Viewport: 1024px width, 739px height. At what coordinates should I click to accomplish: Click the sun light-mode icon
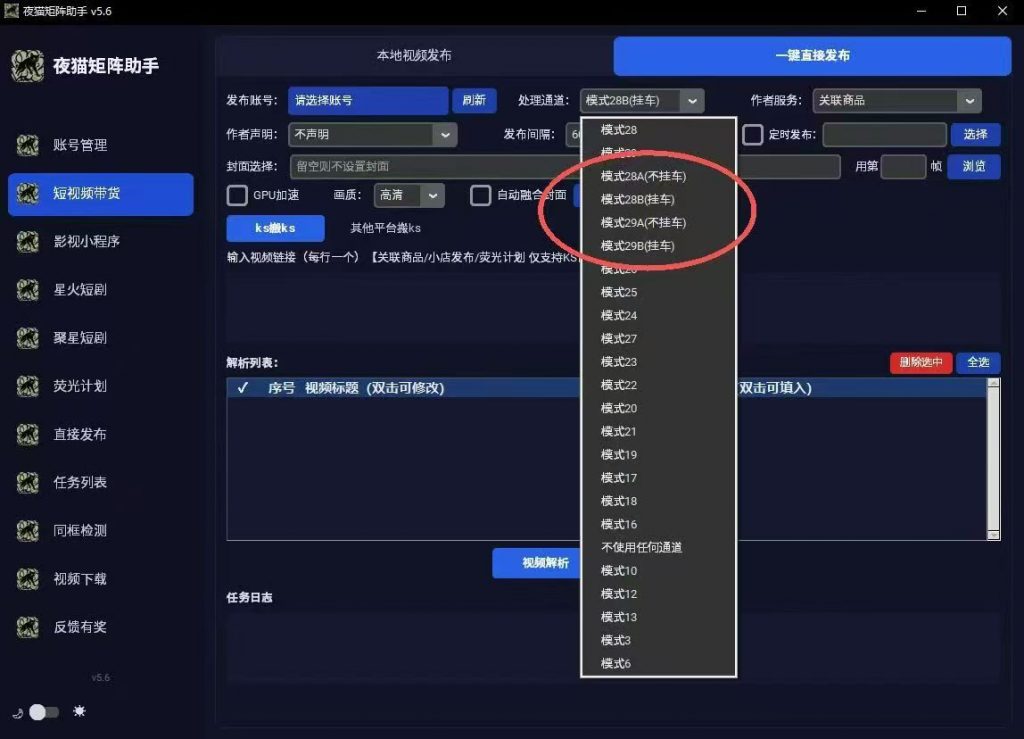(80, 711)
